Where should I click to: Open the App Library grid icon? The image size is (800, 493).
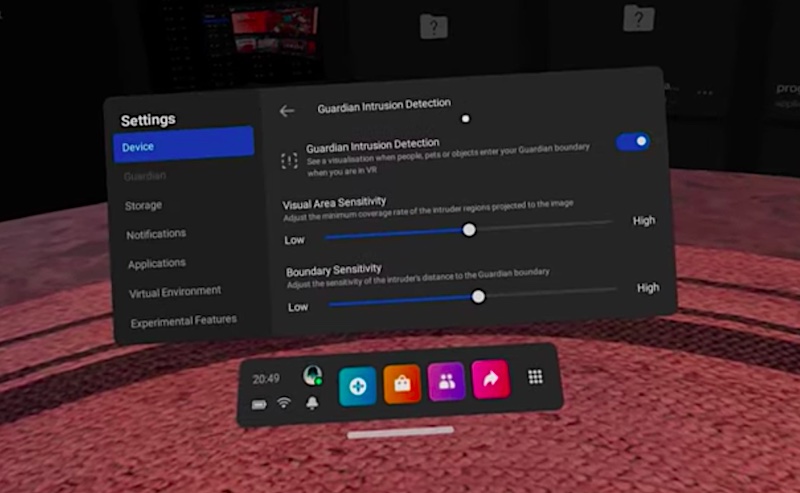pyautogui.click(x=535, y=377)
